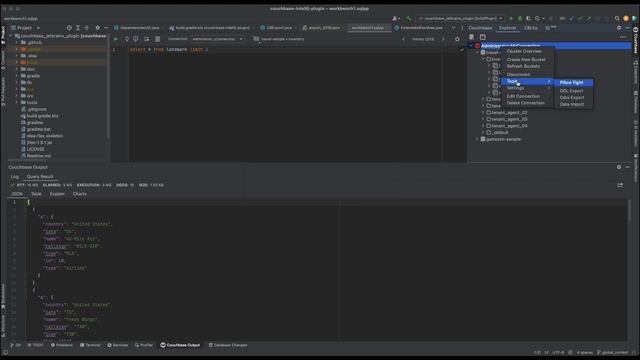Switch to Explain result tab

click(57, 194)
